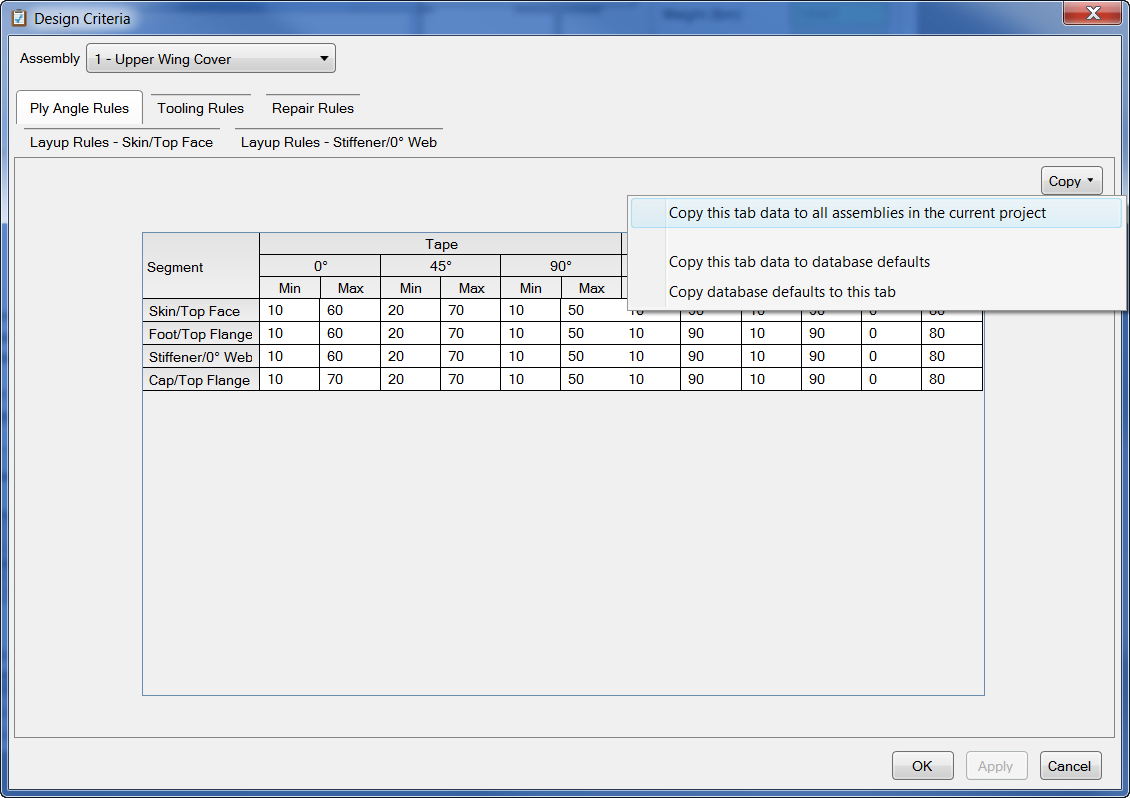
Task: Select Copy this tab data to database defaults
Action: point(799,262)
